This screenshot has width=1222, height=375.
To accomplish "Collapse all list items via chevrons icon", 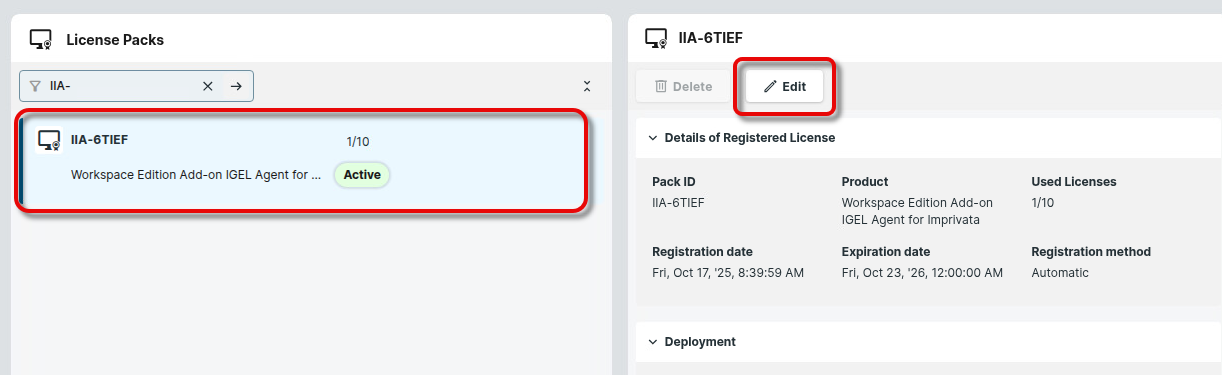I will (x=588, y=86).
